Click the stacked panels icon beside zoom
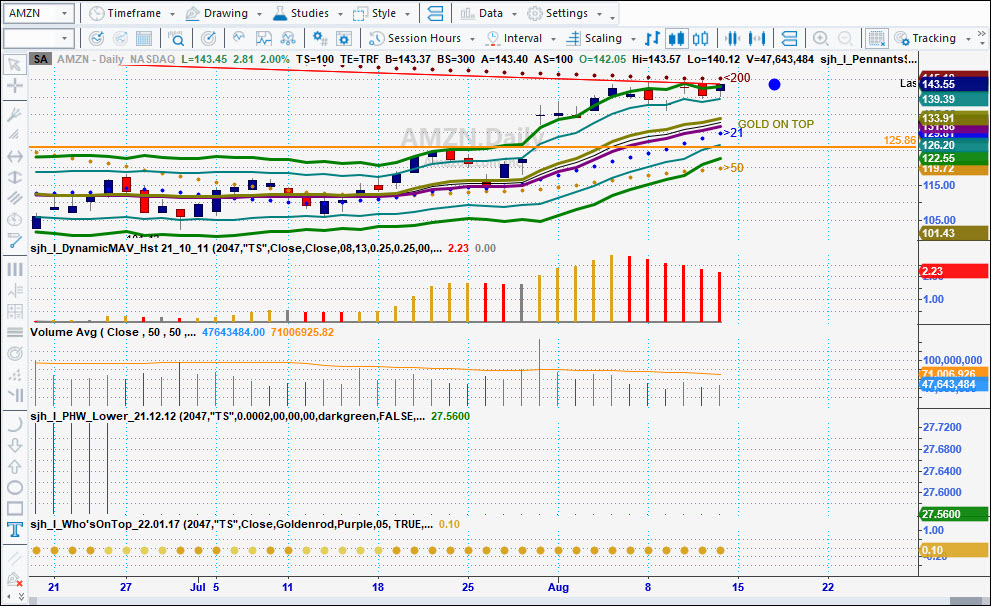This screenshot has width=991, height=606. click(789, 39)
